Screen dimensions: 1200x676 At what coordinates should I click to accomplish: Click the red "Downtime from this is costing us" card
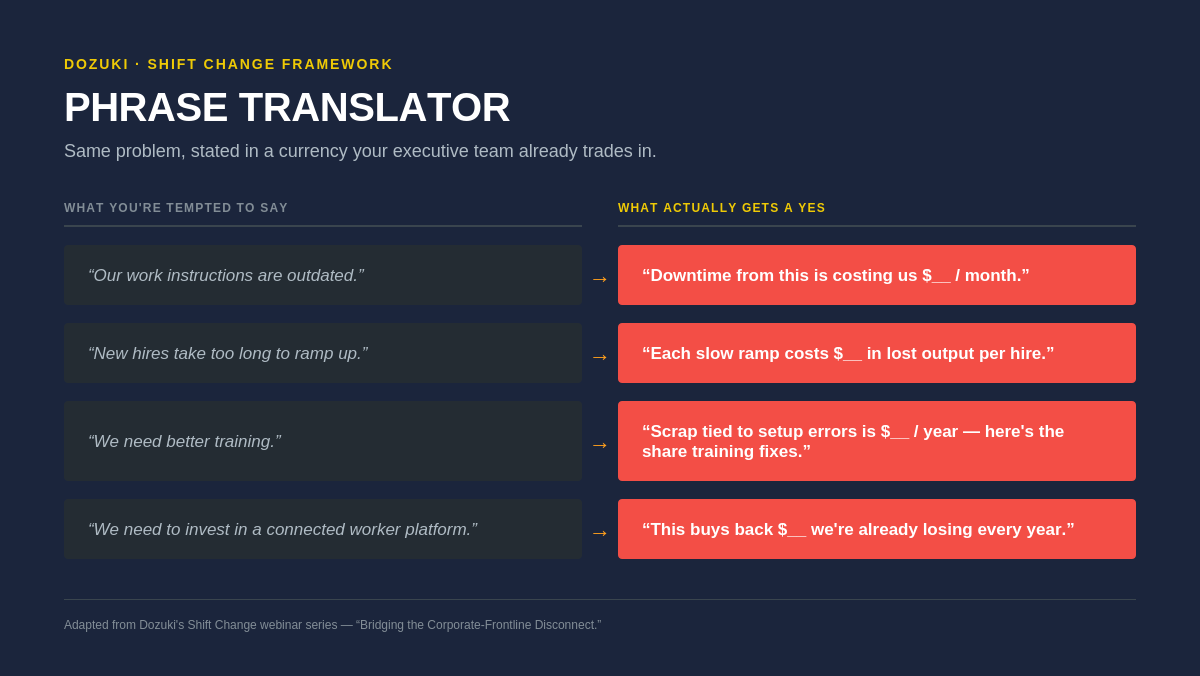point(877,275)
